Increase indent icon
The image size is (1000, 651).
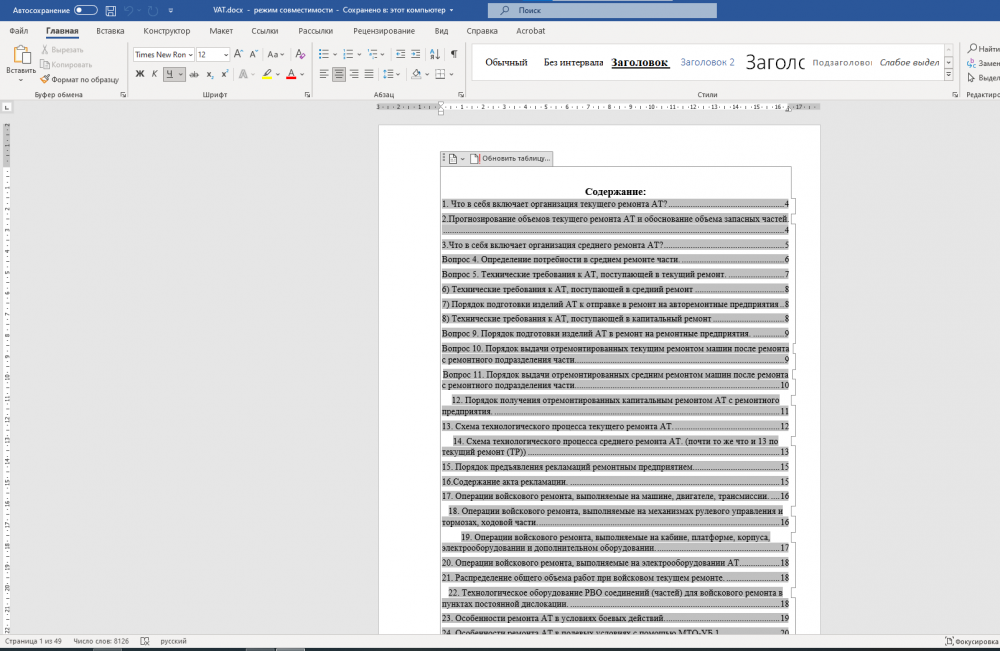tap(416, 54)
